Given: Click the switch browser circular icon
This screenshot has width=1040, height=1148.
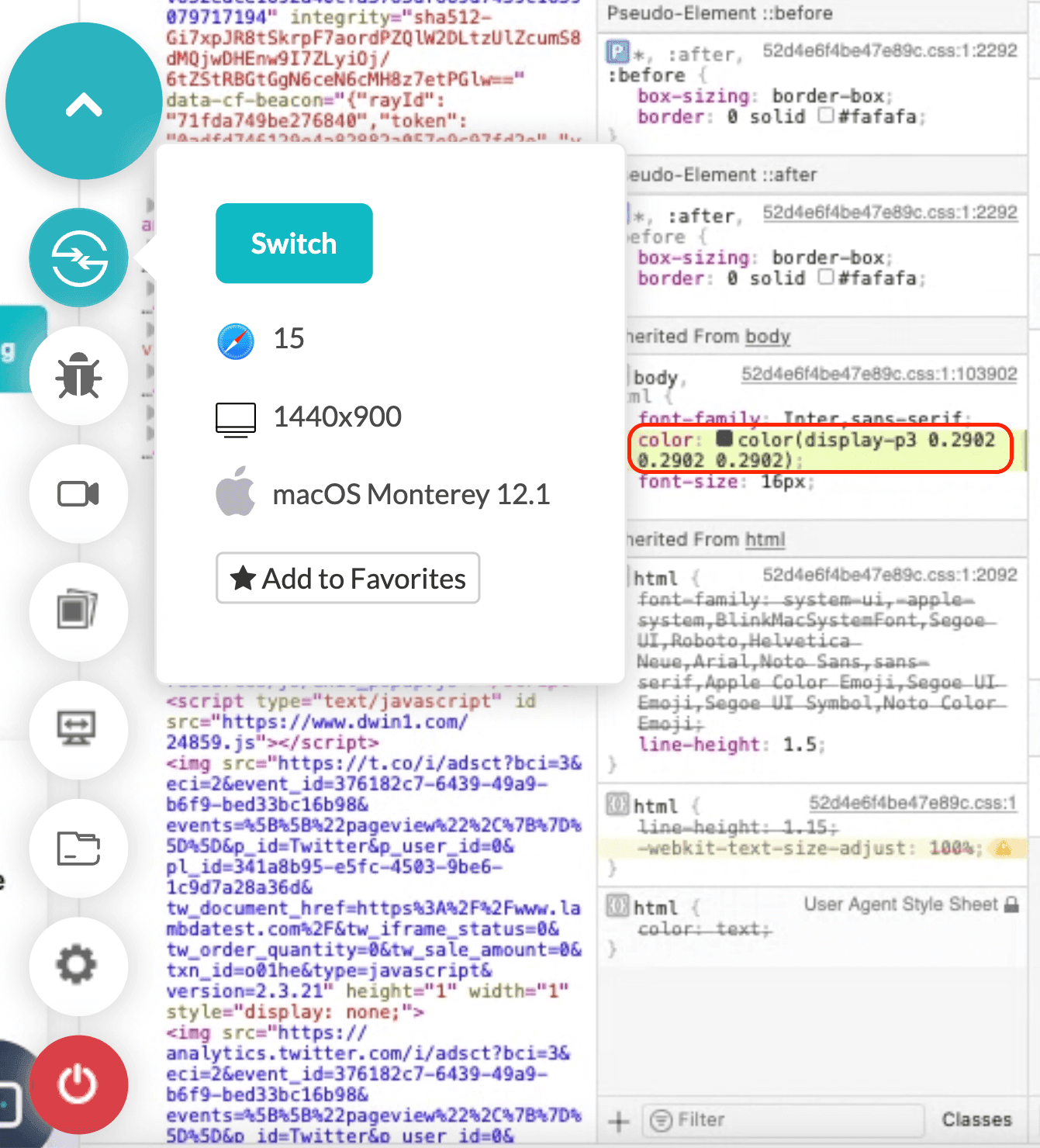Looking at the screenshot, I should click(79, 258).
